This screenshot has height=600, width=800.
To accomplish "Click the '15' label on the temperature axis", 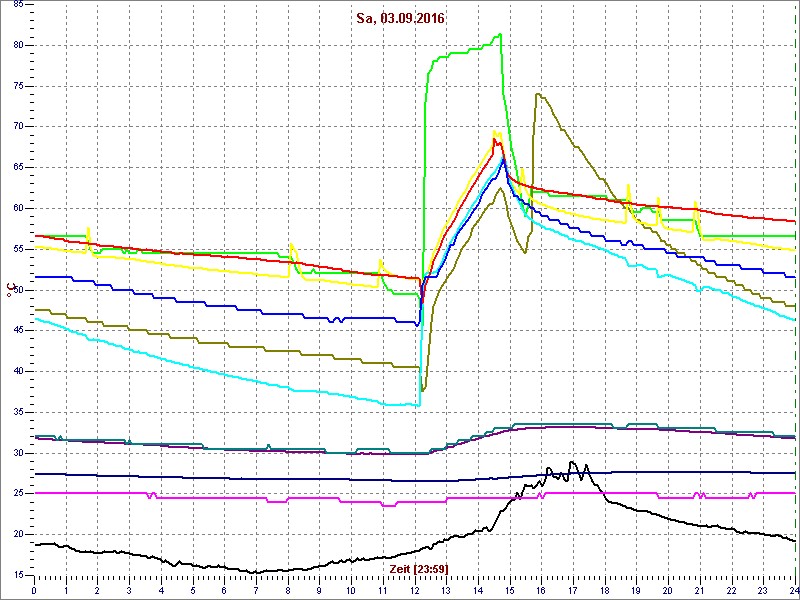I will (18, 576).
